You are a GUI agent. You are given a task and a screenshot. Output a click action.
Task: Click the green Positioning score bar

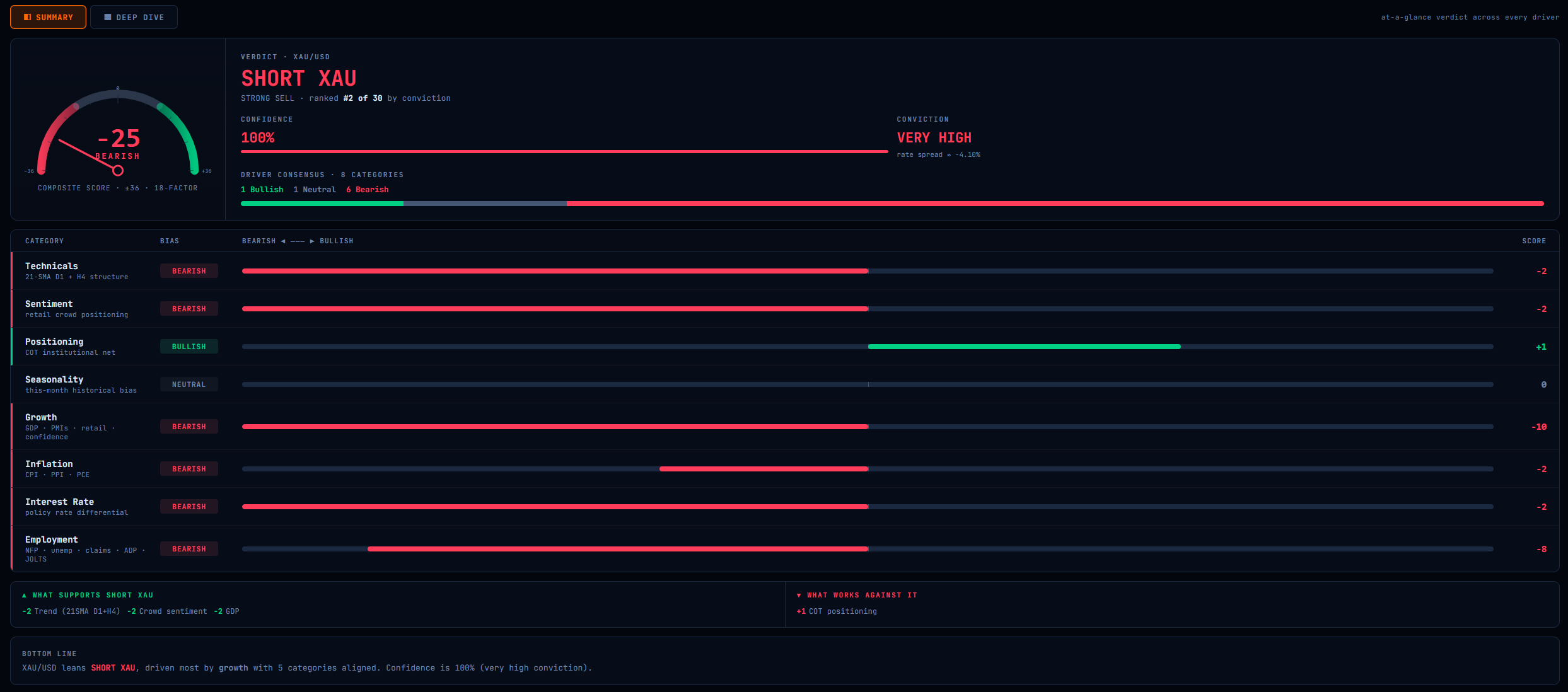tap(1025, 347)
